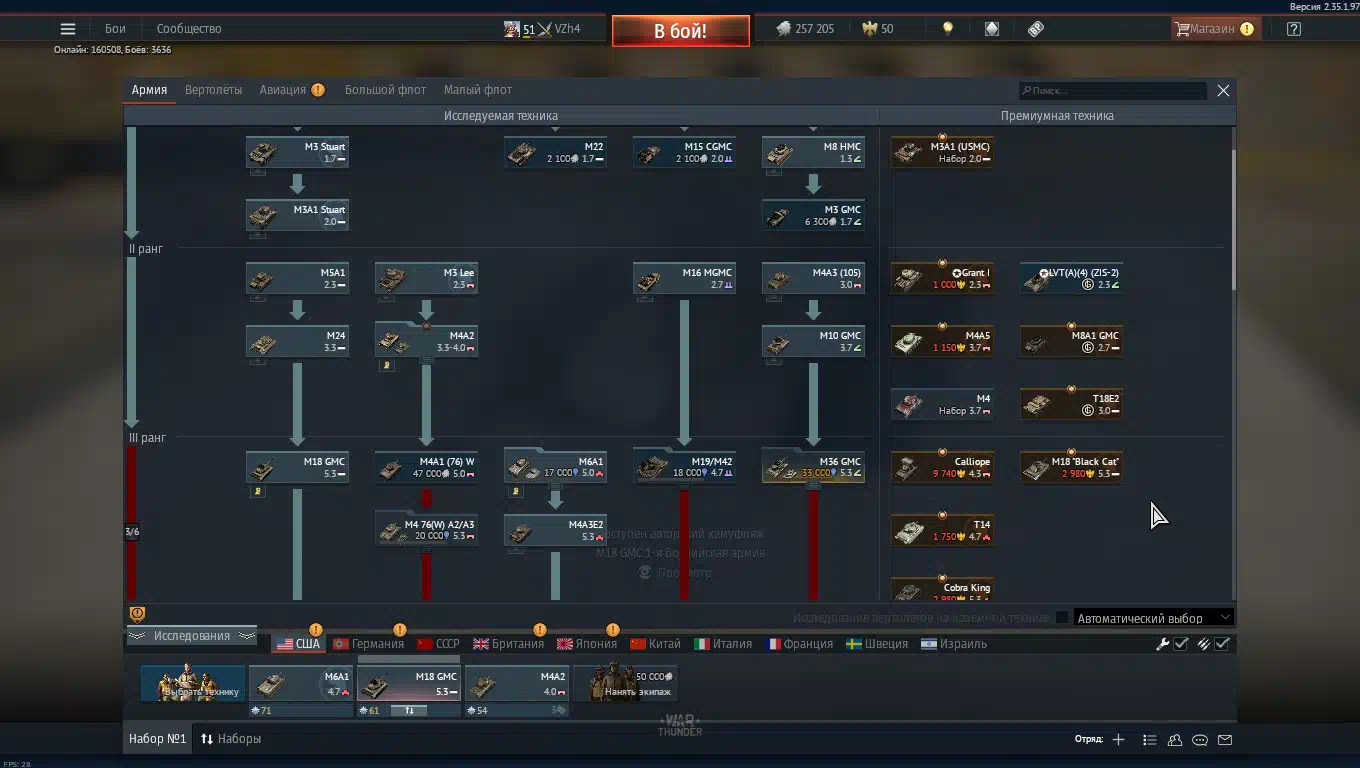The image size is (1360, 768).
Task: Open the help question mark icon
Action: [1294, 29]
